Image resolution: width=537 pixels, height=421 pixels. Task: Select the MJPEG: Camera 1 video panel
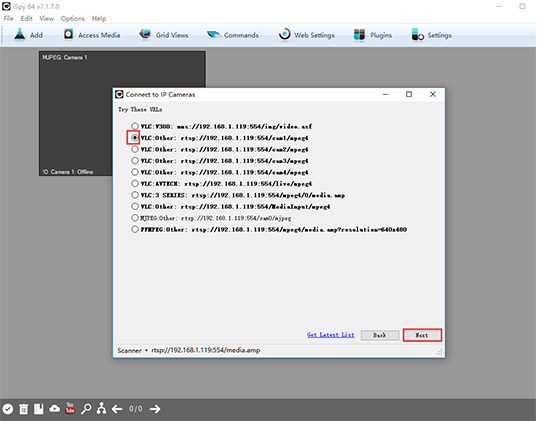(x=122, y=113)
